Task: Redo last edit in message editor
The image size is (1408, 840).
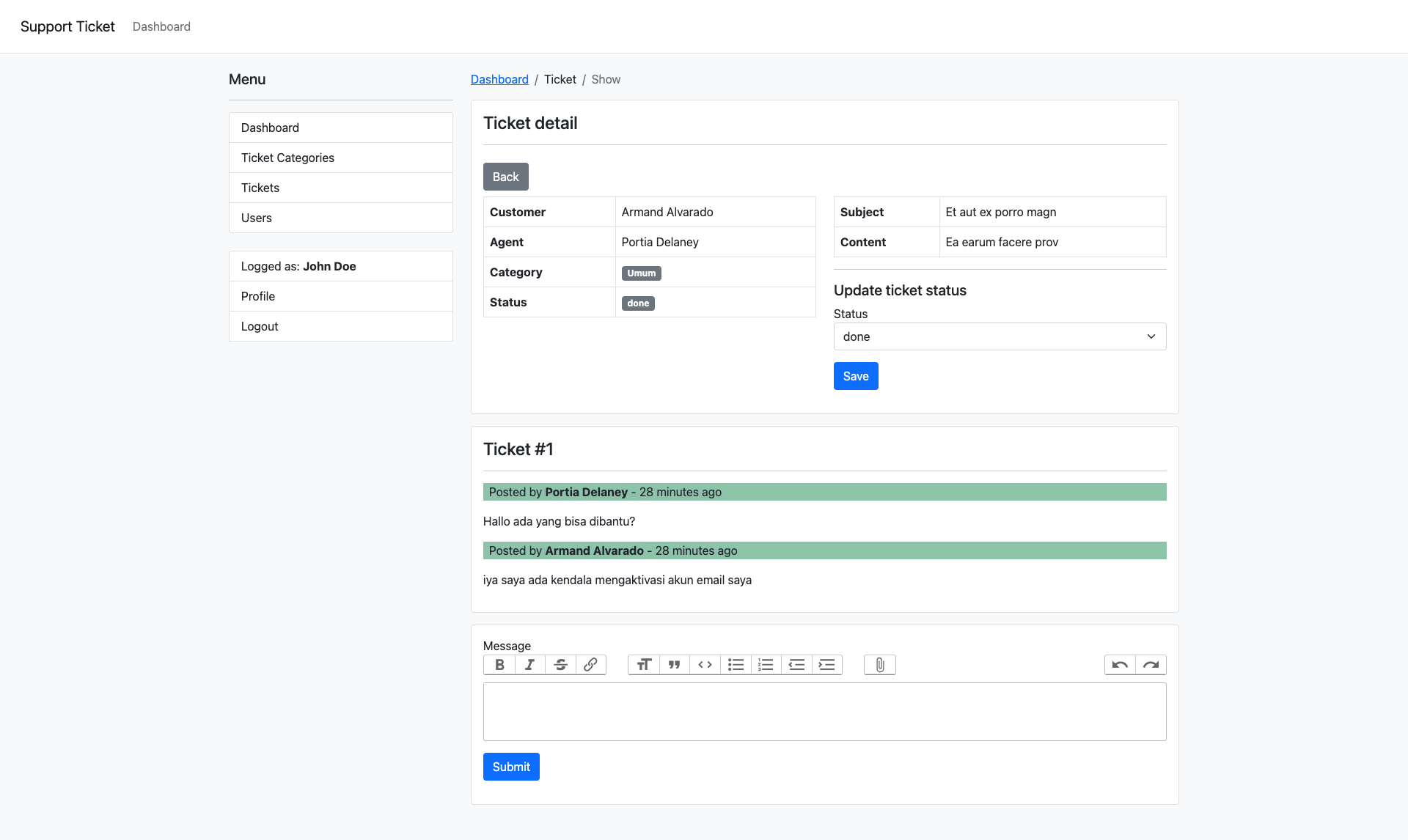Action: click(x=1151, y=665)
